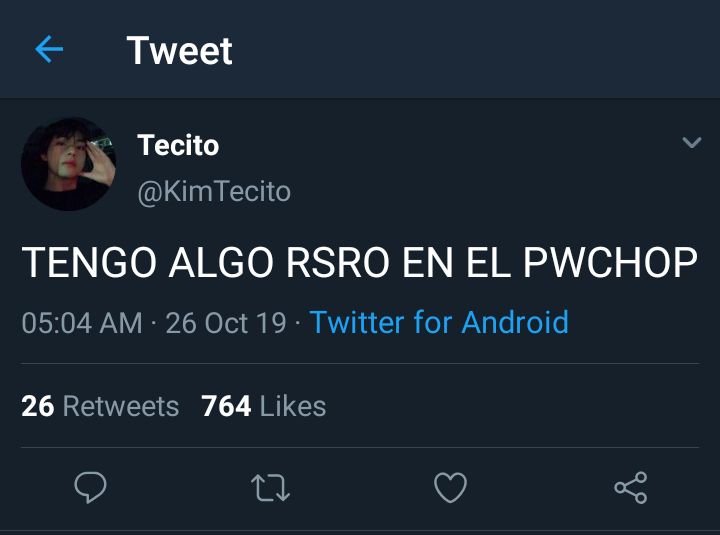Select the @KimTecito handle
This screenshot has height=535, width=720.
click(214, 191)
